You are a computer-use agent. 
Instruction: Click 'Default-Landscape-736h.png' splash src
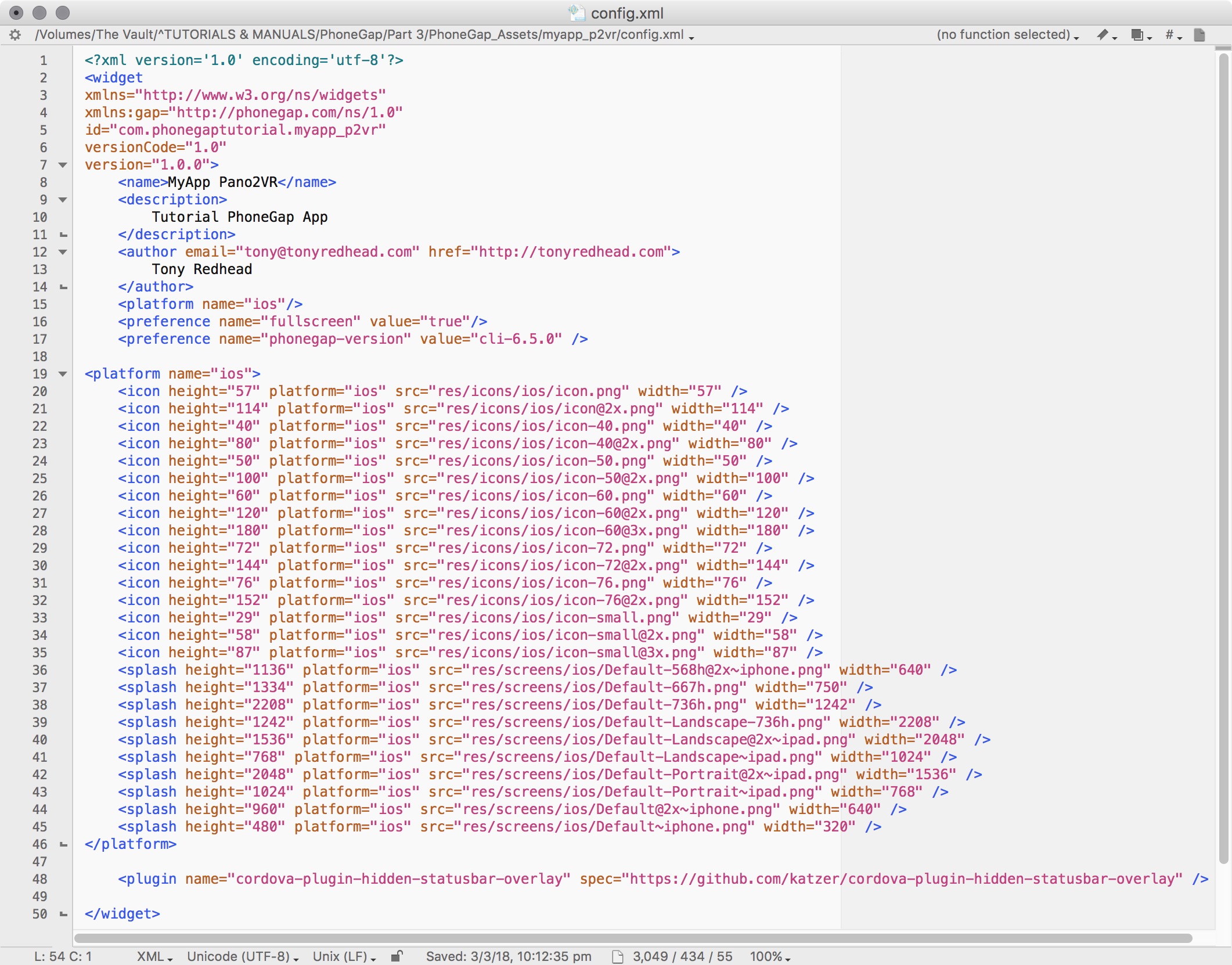click(x=714, y=722)
